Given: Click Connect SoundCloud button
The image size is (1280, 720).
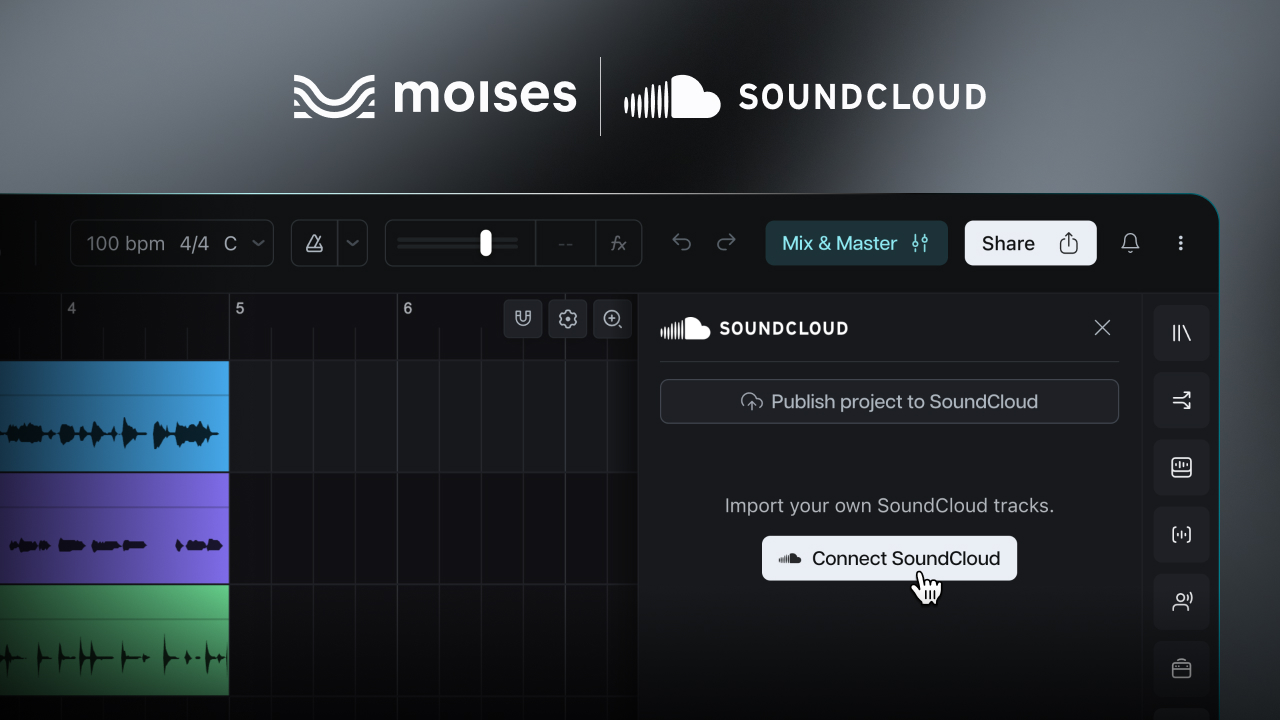Looking at the screenshot, I should click(889, 558).
